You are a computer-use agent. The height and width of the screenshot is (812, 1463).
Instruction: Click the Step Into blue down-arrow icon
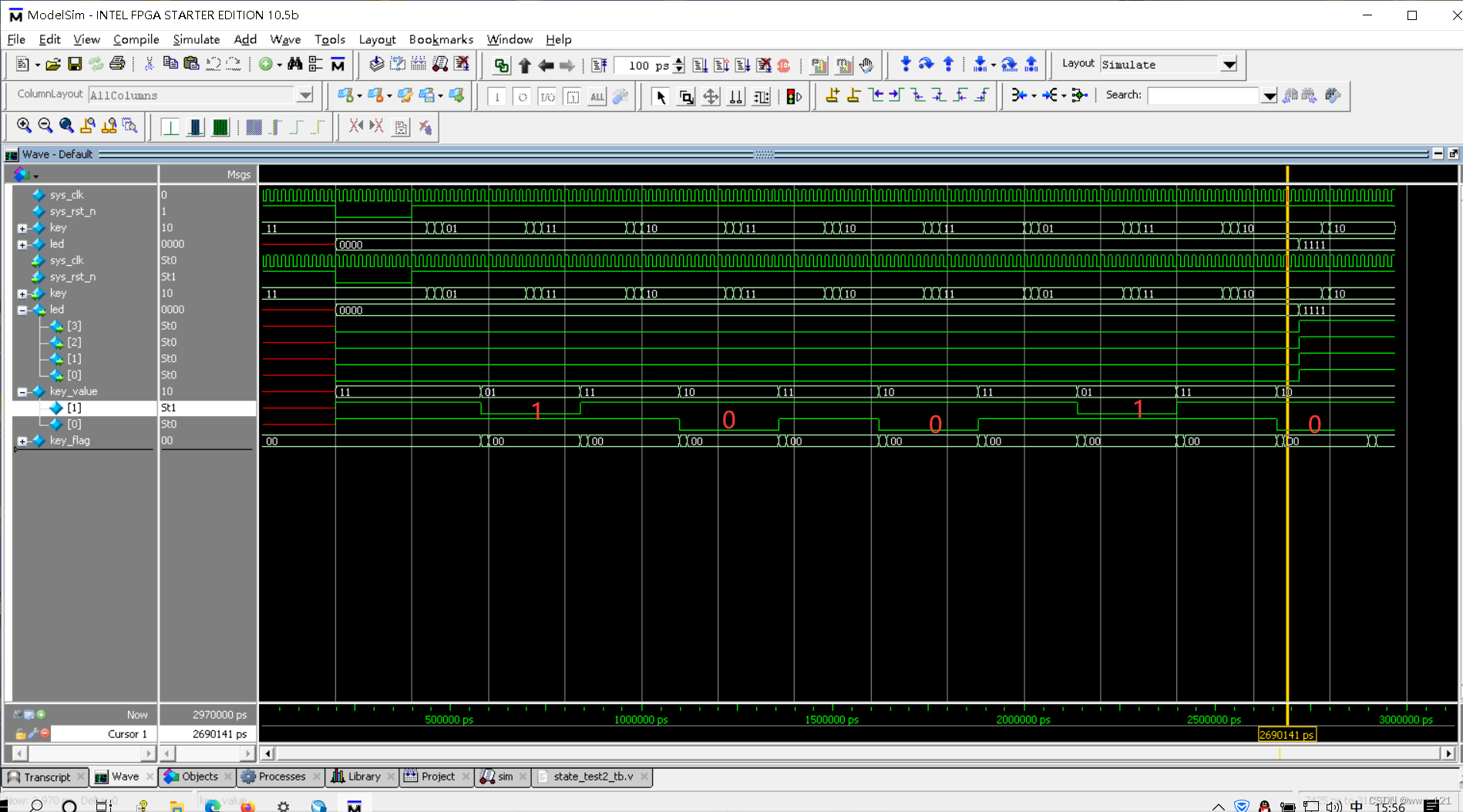coord(906,65)
